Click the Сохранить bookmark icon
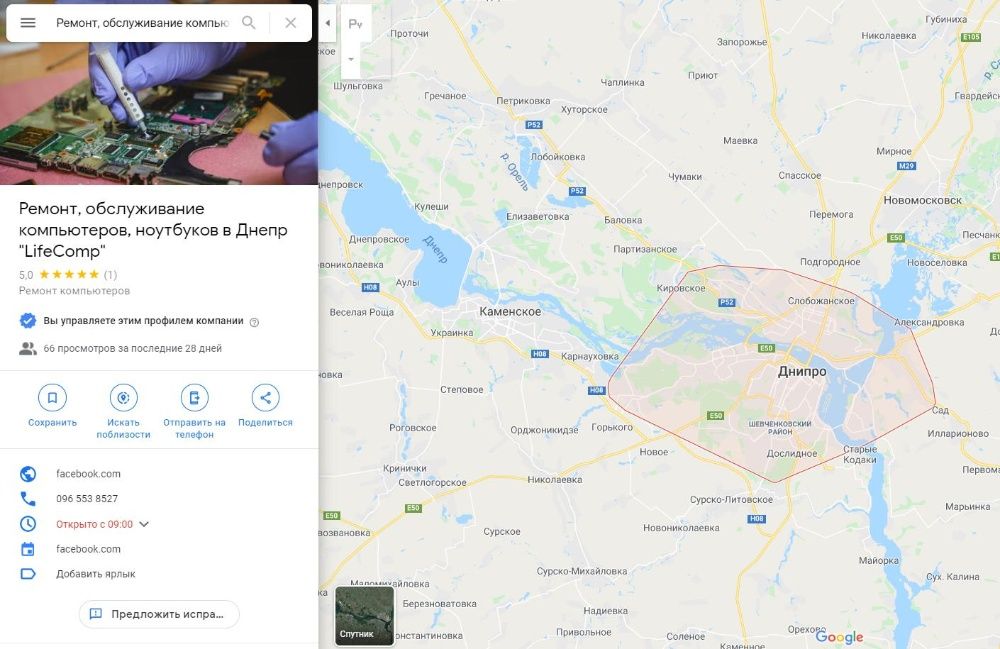 (x=52, y=398)
